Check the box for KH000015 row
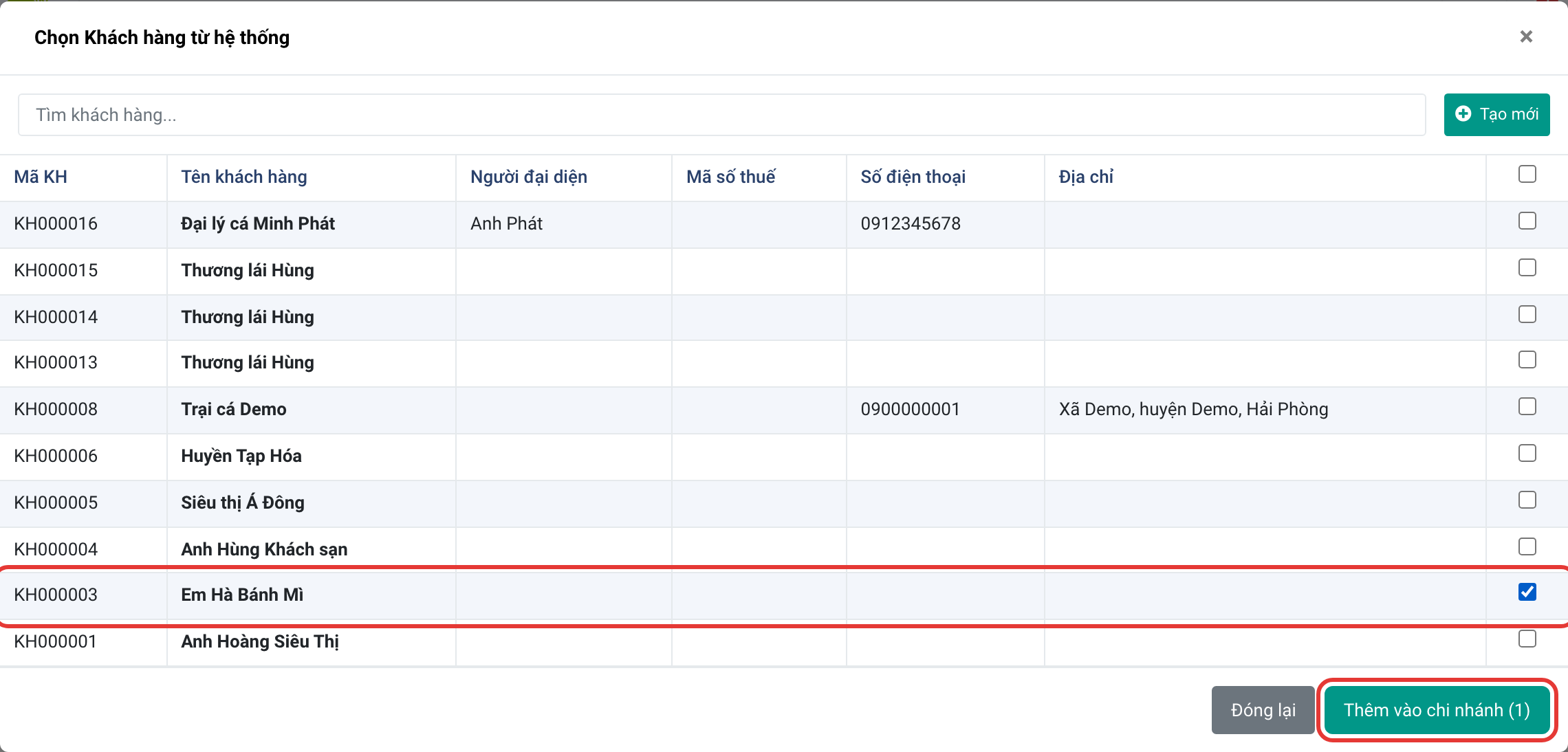 click(x=1527, y=267)
